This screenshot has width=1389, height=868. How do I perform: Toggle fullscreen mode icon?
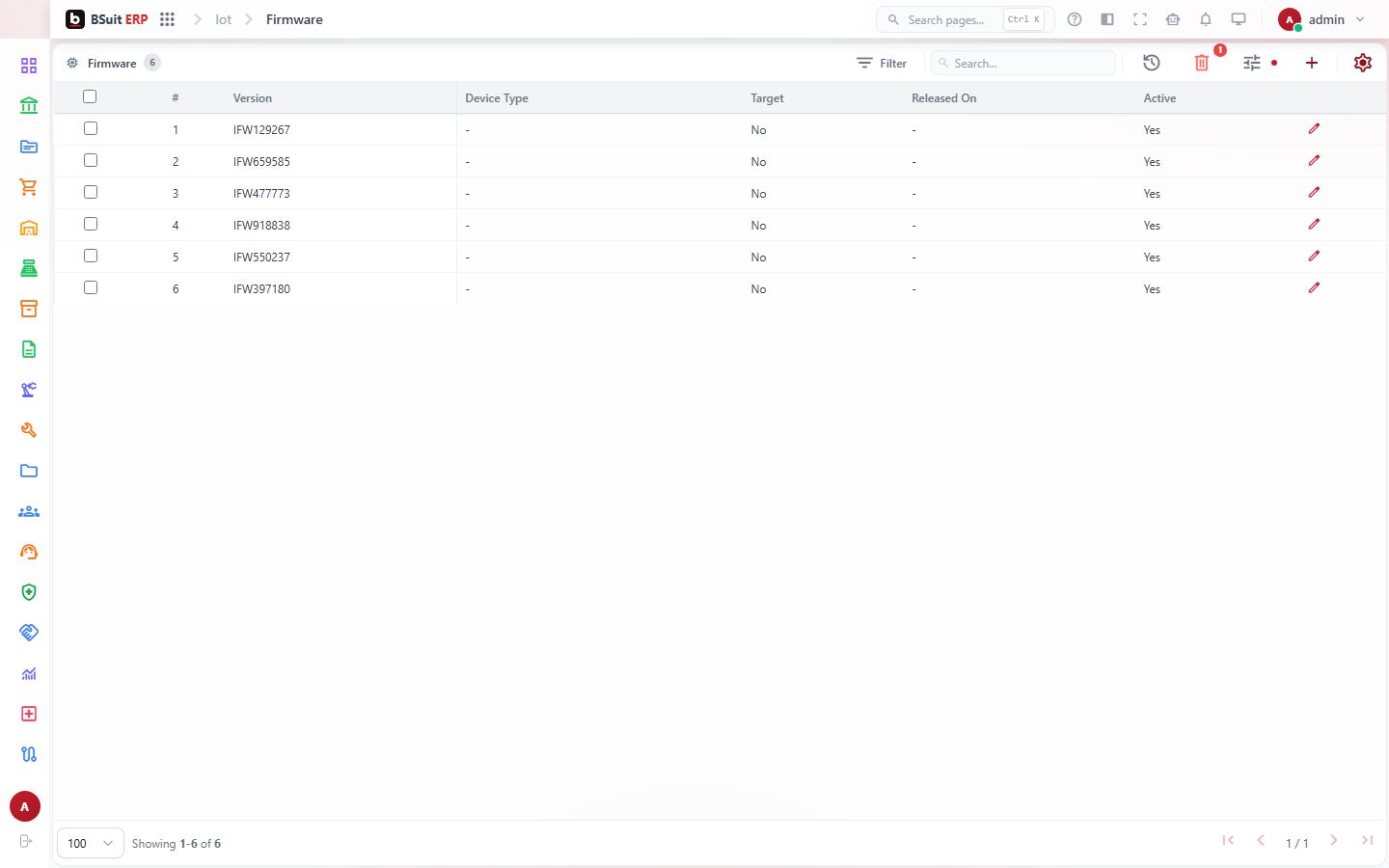1140,19
